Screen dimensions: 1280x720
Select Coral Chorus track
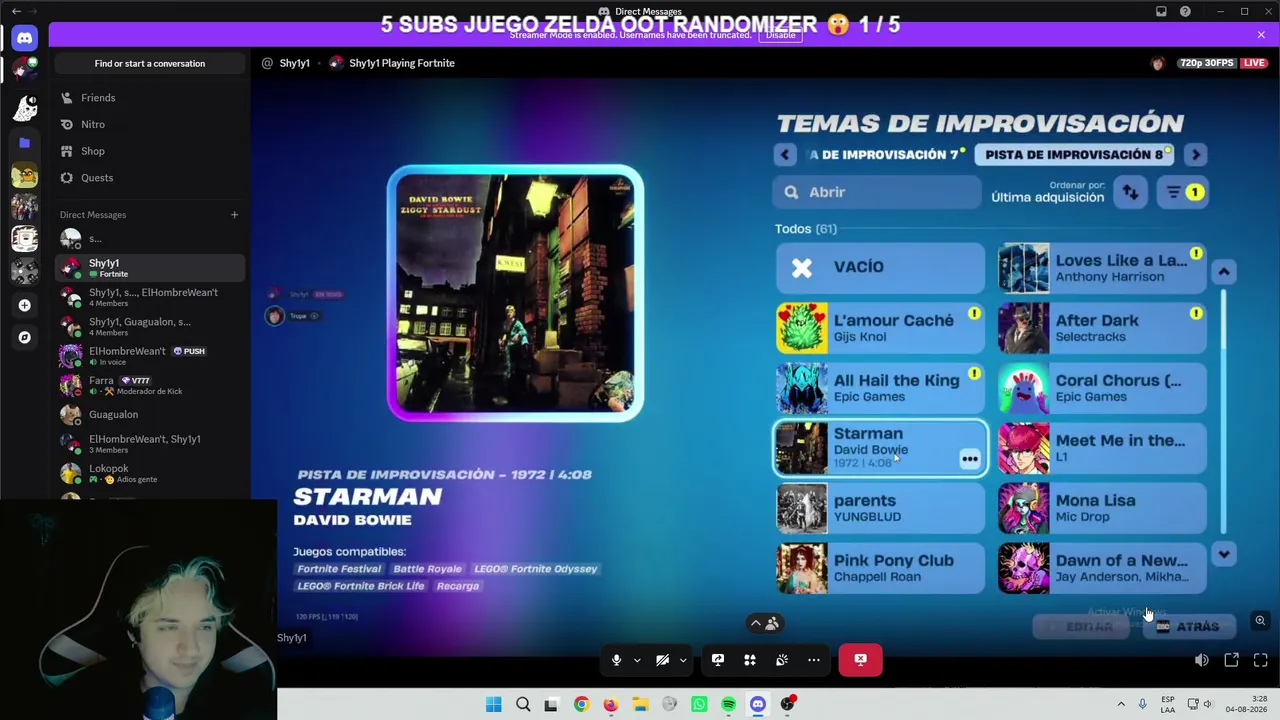(x=1102, y=388)
